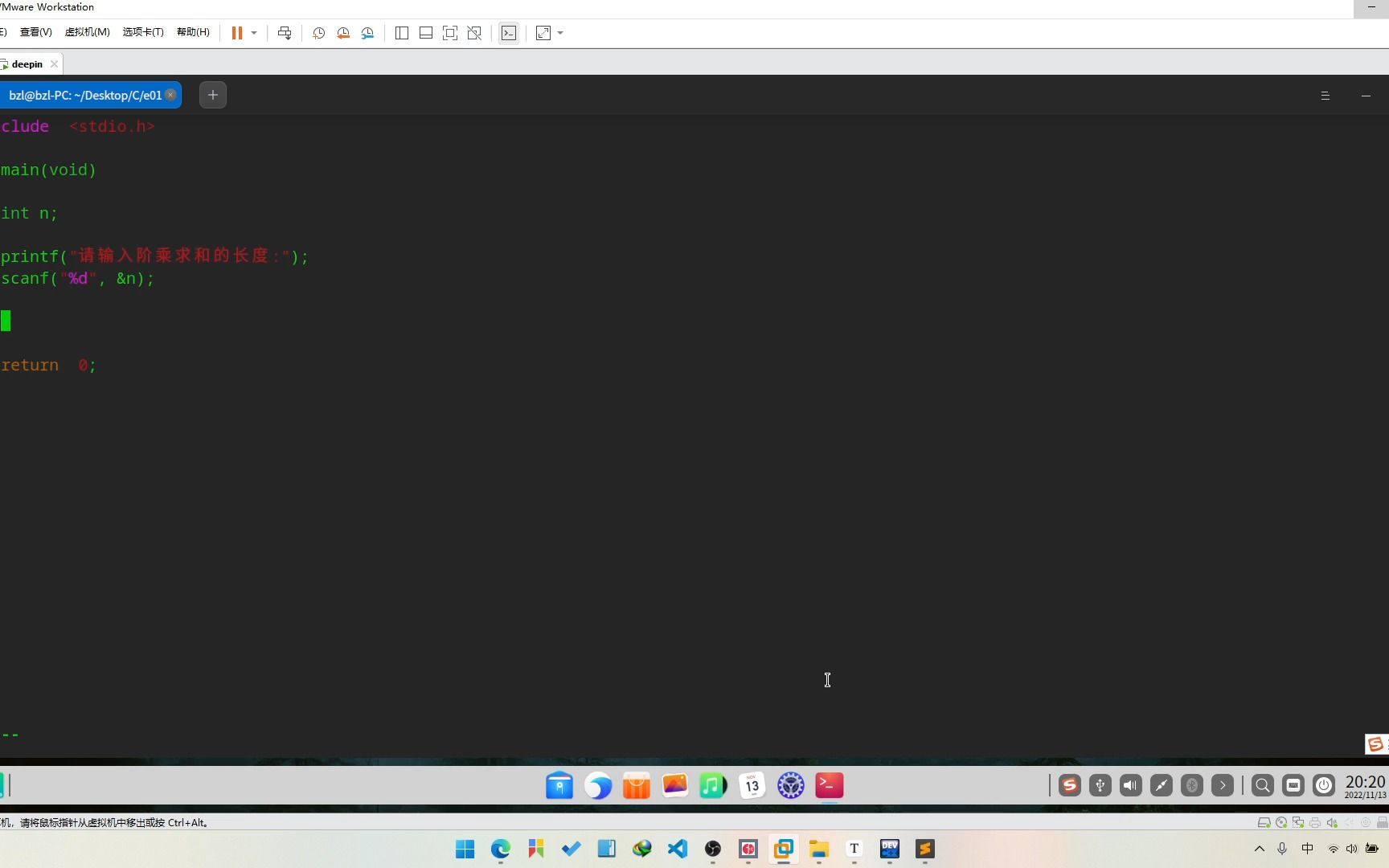This screenshot has height=868, width=1389.
Task: Open deepin Control Center from the dock
Action: point(790,785)
